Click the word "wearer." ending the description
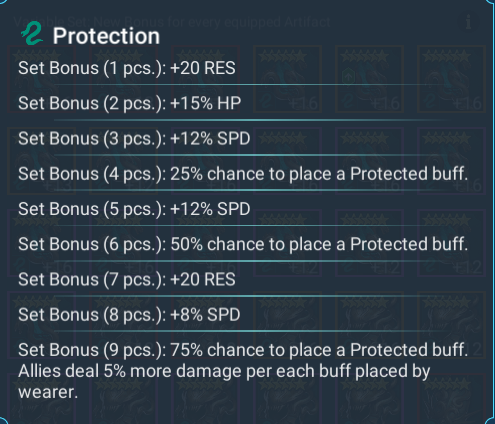Image resolution: width=495 pixels, height=424 pixels. pyautogui.click(x=48, y=392)
